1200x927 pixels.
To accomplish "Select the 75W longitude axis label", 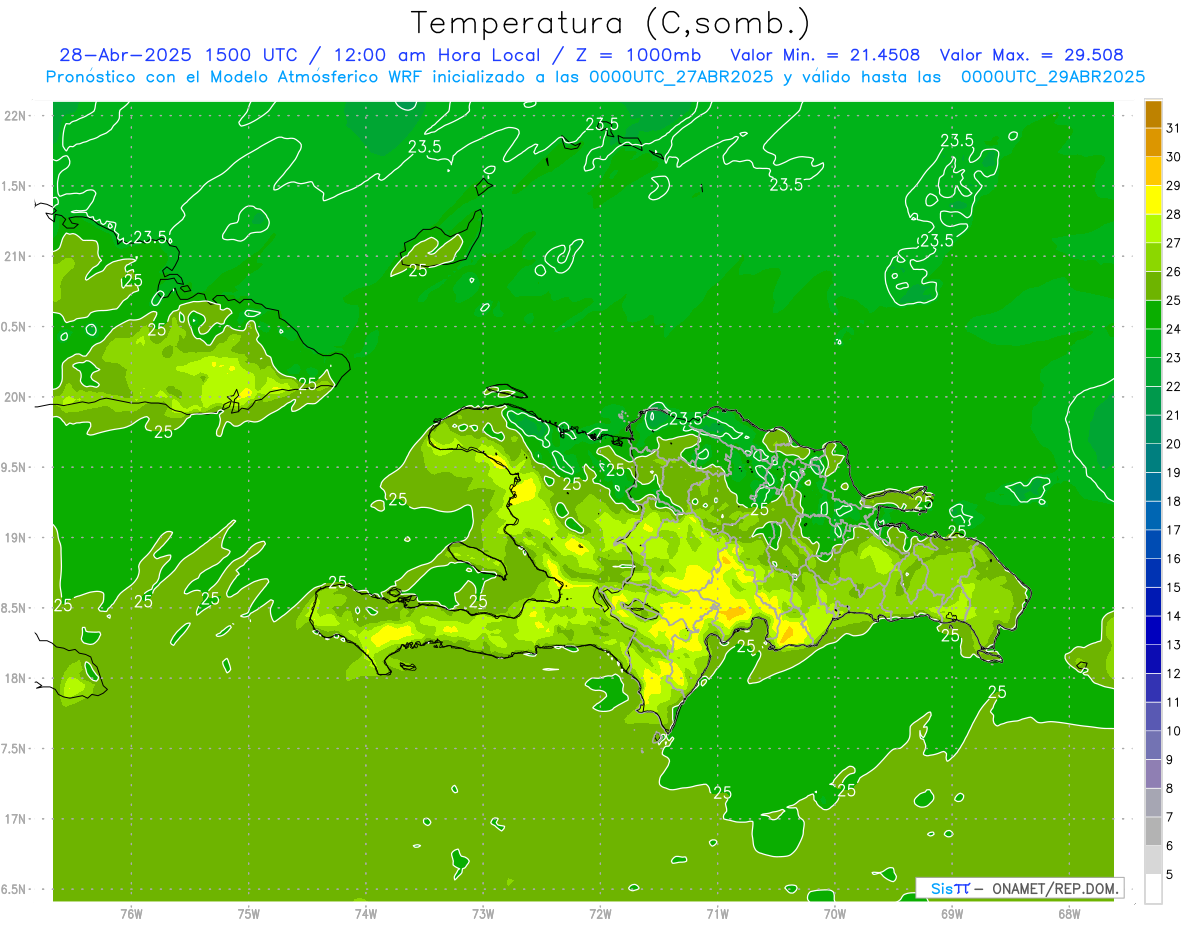I will pos(249,914).
